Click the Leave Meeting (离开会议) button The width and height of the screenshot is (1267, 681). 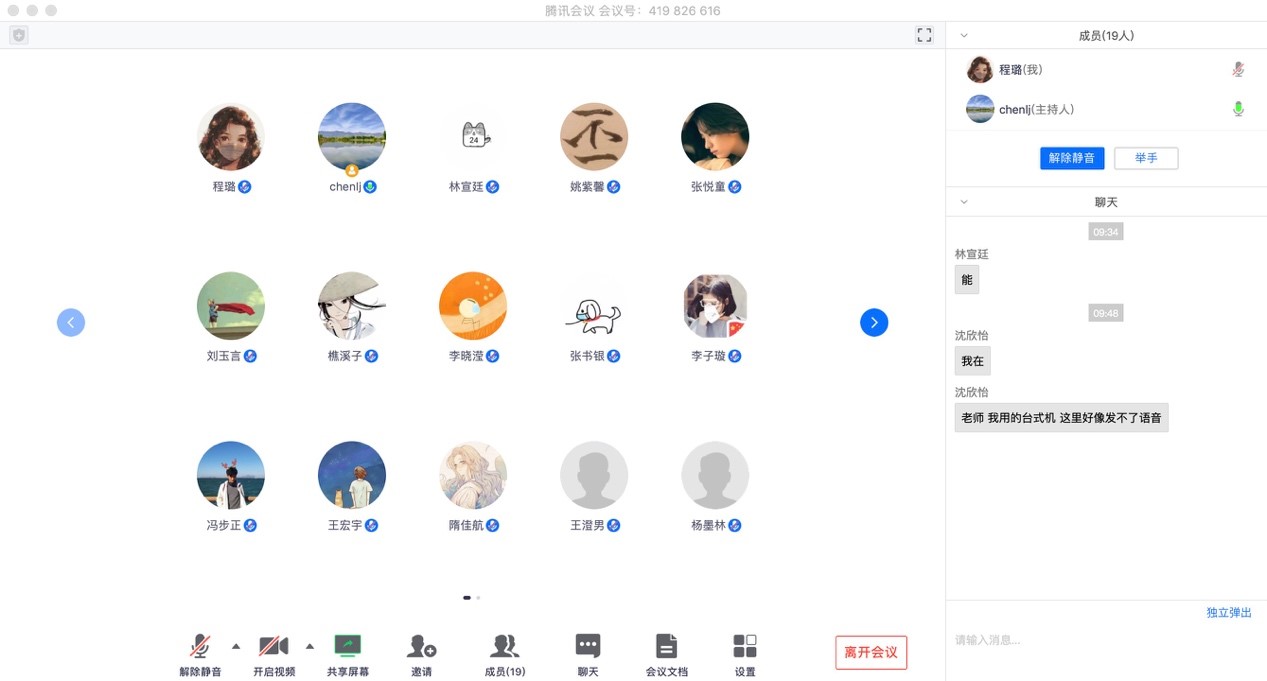871,652
